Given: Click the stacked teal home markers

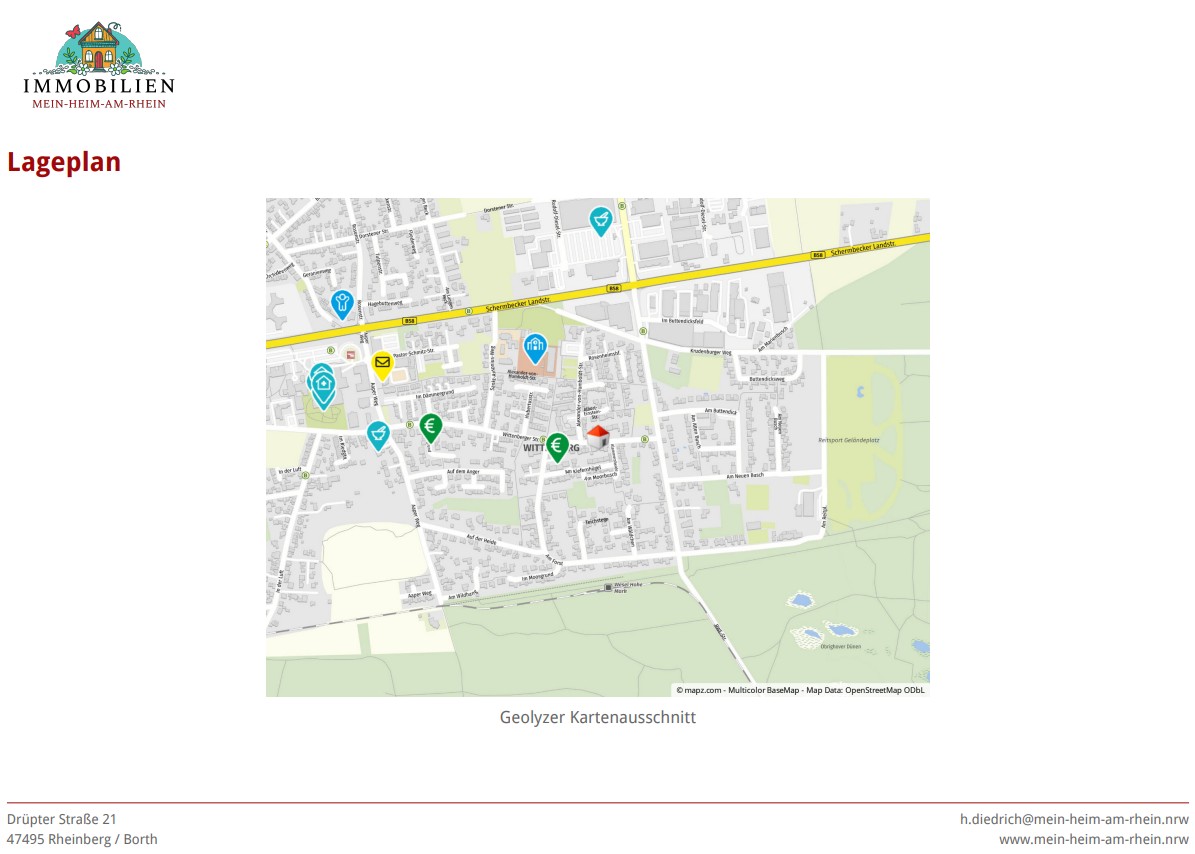Looking at the screenshot, I should (x=322, y=385).
